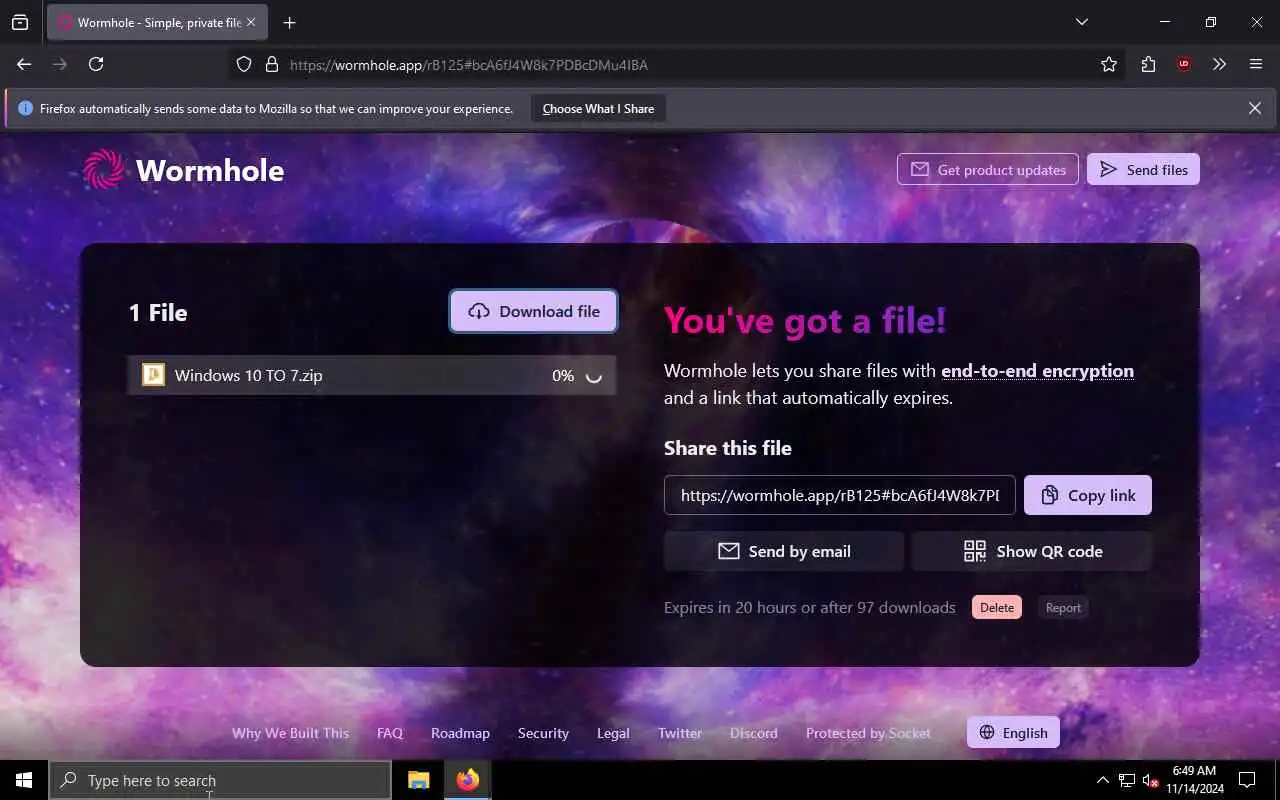Click the Download file button
1280x800 pixels.
click(533, 311)
